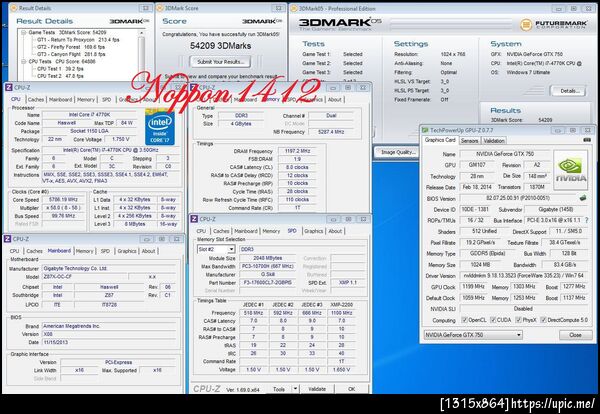Click the Bus Interface question mark in GPU-Z
600x414 pixels.
(x=587, y=220)
